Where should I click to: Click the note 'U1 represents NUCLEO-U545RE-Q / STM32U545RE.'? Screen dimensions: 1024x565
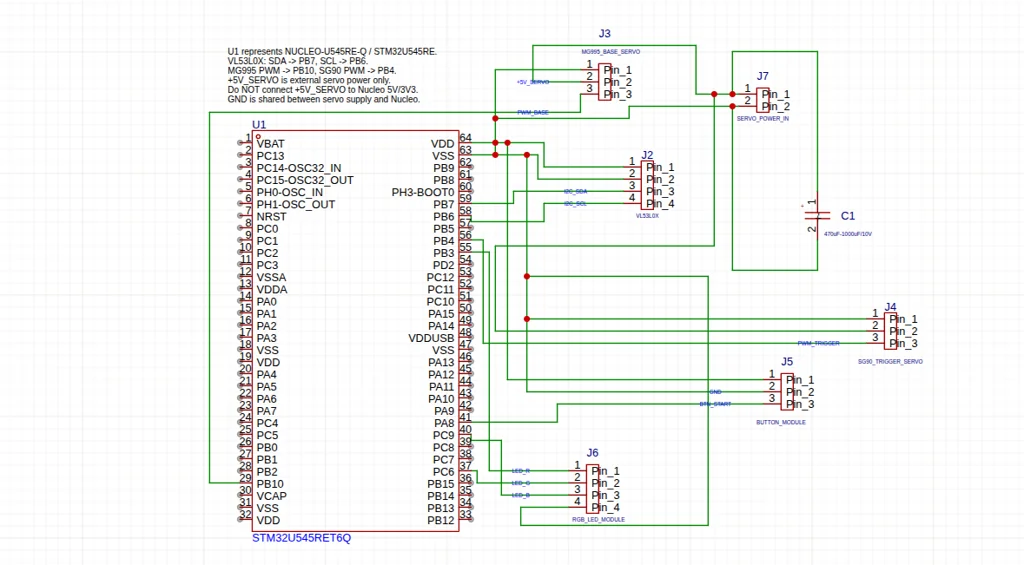click(x=332, y=52)
